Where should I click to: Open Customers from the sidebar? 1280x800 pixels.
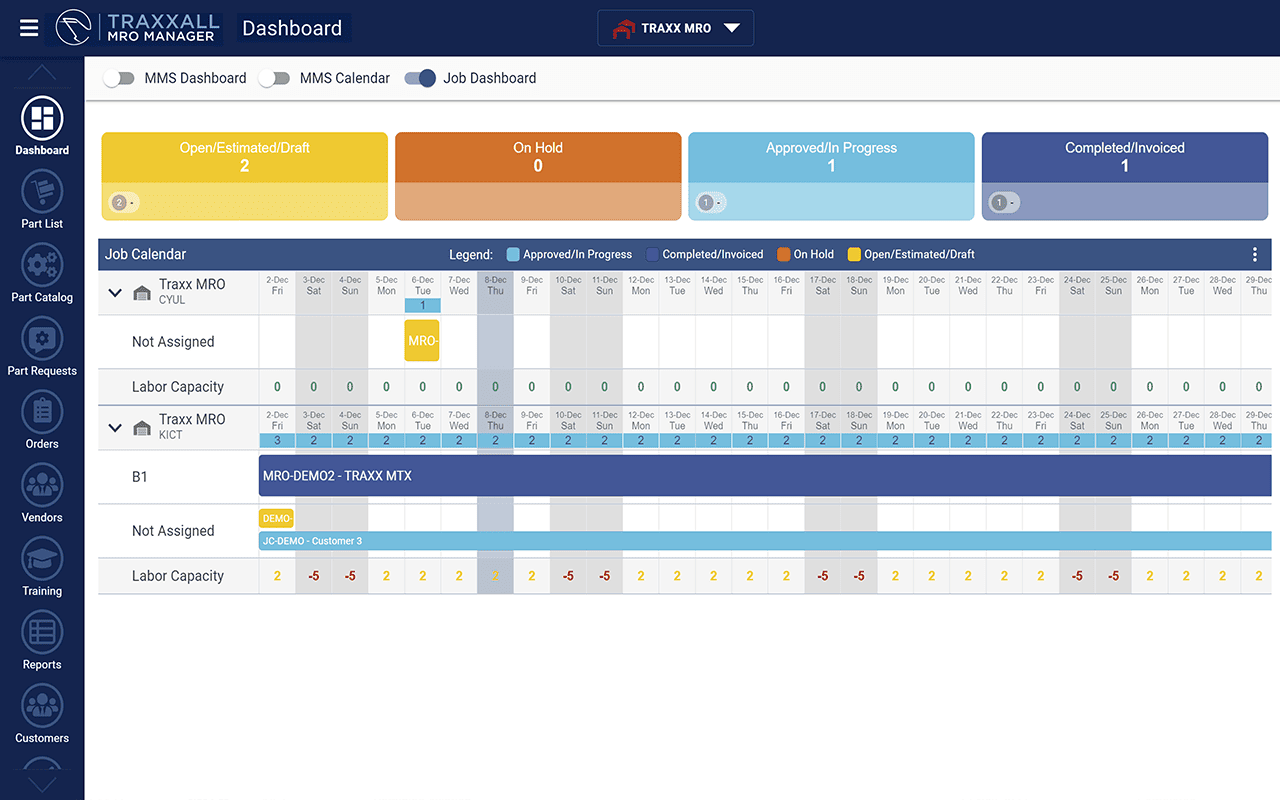(x=42, y=706)
